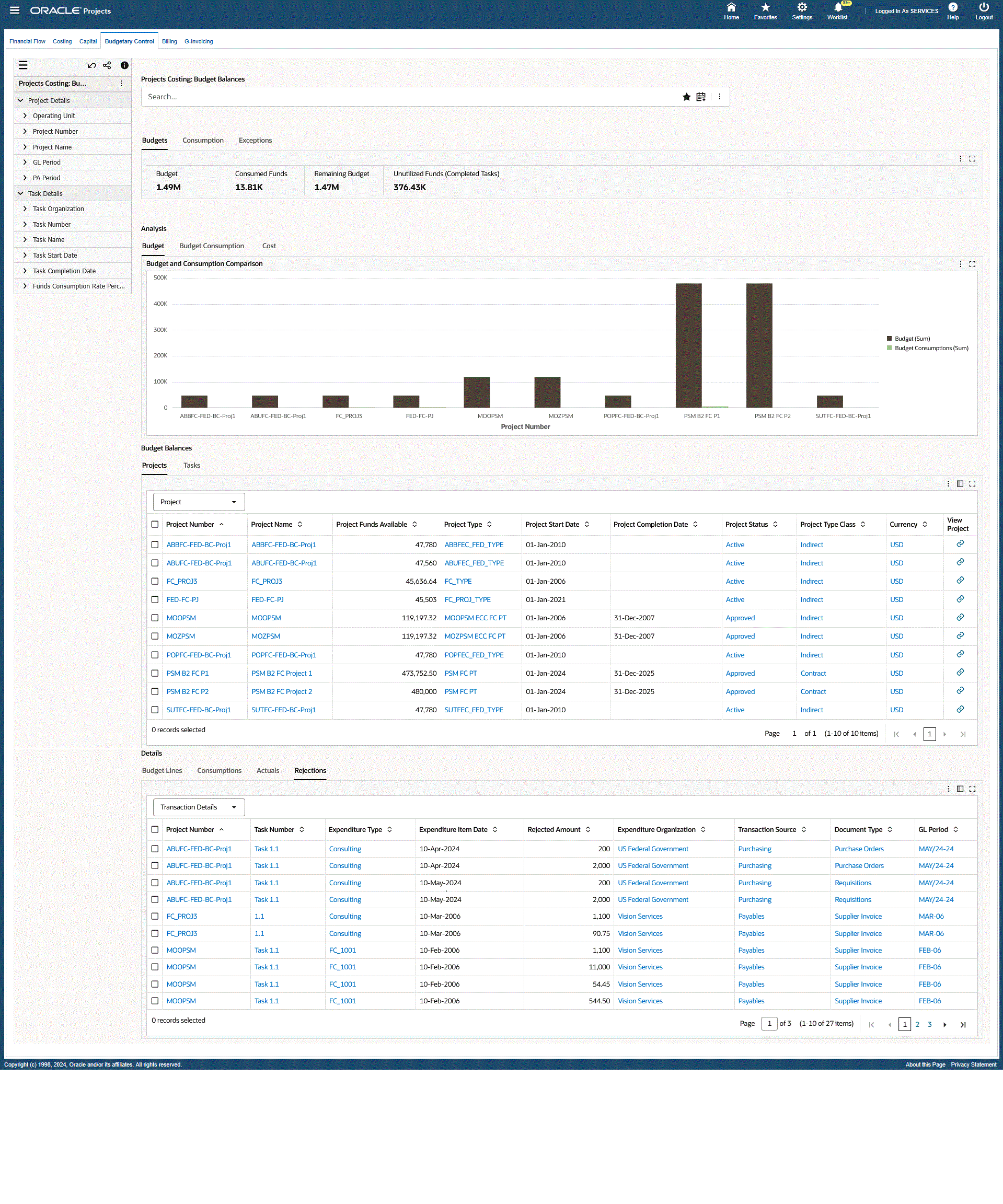The image size is (1003, 1204).
Task: Click the Budget (Sum) legend swatch
Action: tap(890, 339)
